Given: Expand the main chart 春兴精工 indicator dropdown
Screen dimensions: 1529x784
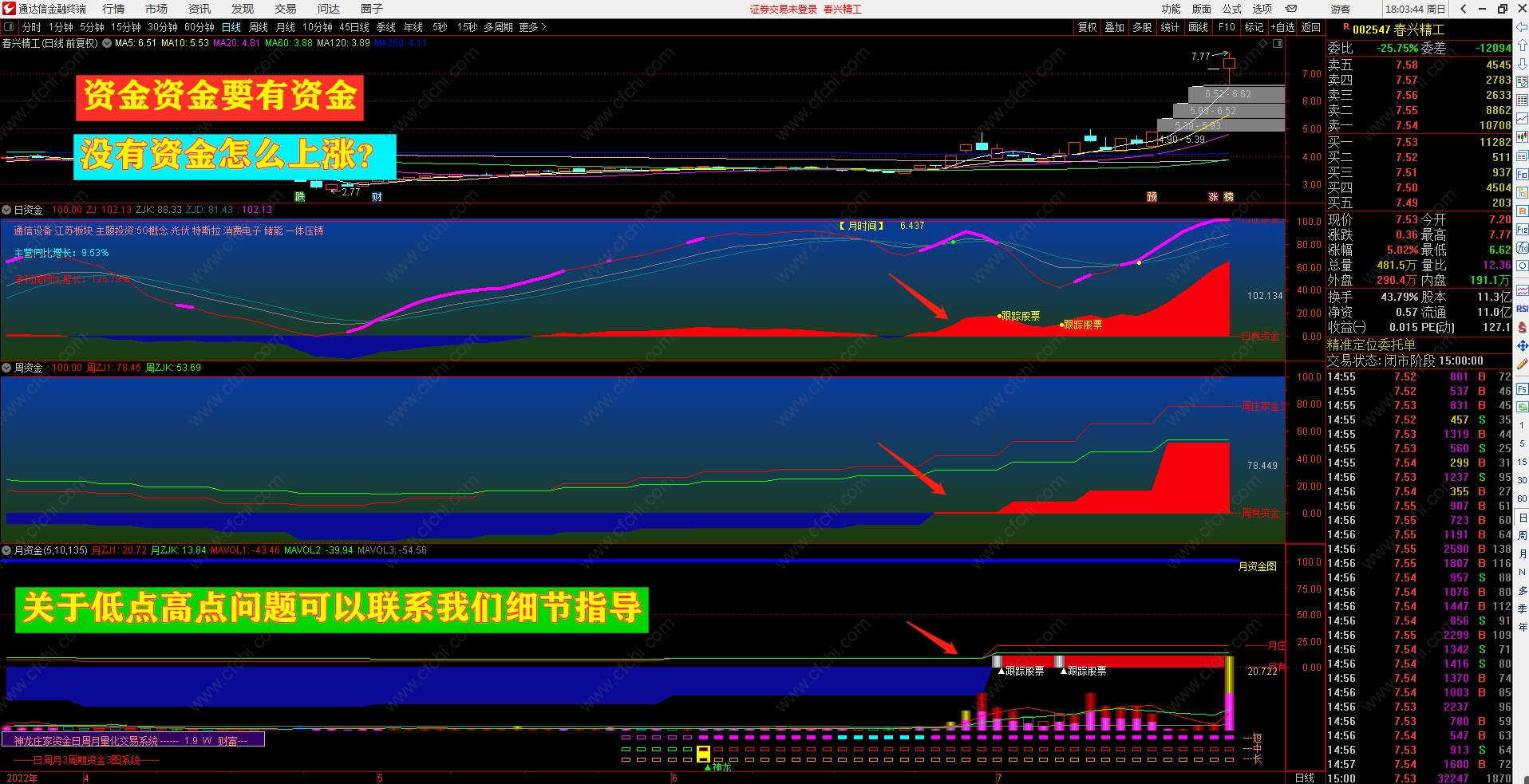Looking at the screenshot, I should point(107,43).
